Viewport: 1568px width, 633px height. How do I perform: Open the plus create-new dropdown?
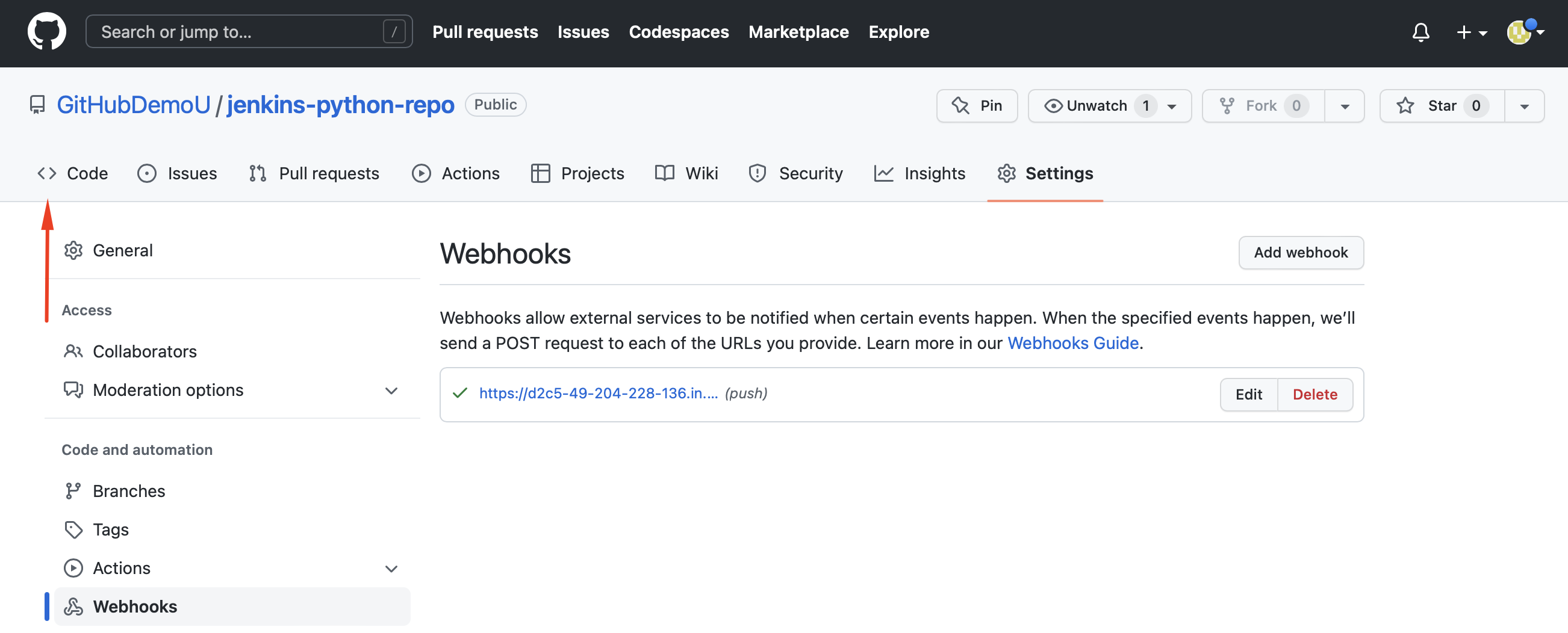(x=1471, y=32)
